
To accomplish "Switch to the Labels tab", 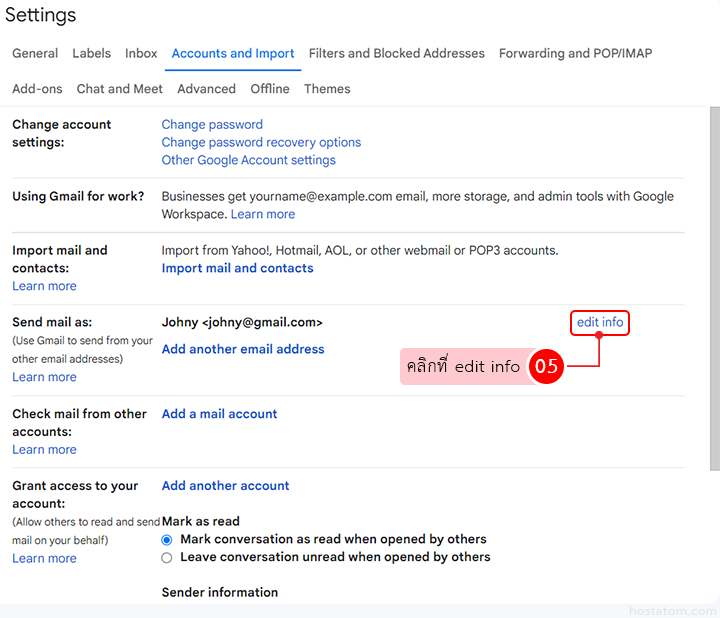I will click(91, 54).
